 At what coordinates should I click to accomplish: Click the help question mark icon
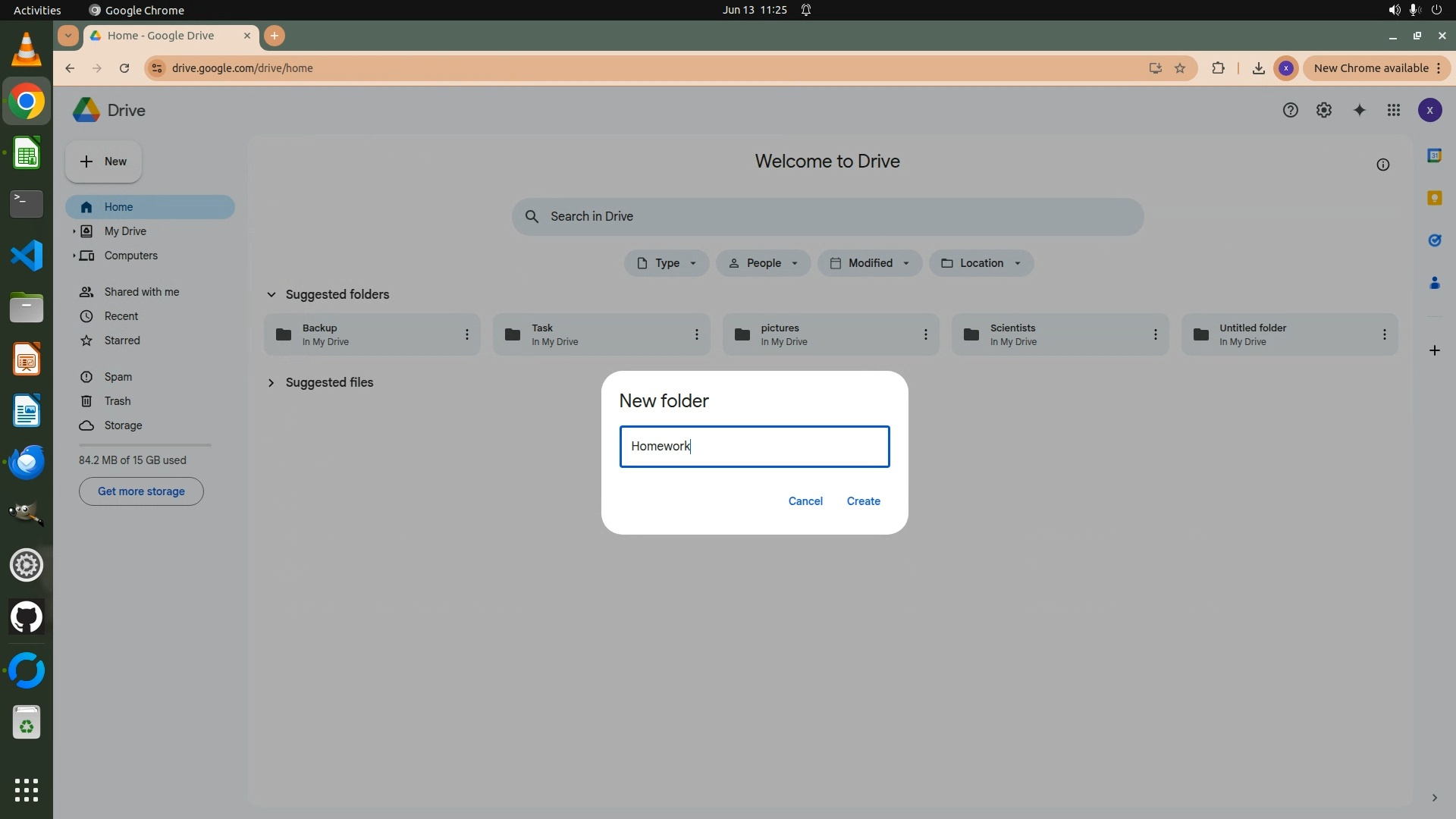pos(1290,111)
